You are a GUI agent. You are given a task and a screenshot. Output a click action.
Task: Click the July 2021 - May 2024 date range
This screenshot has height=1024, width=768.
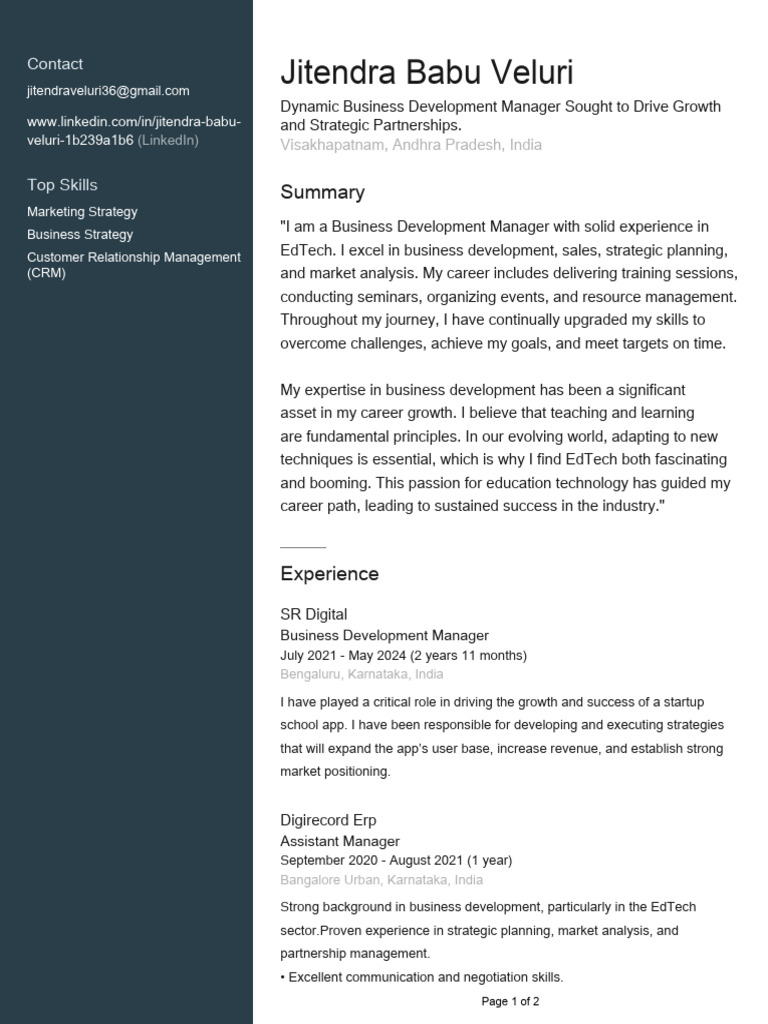point(403,656)
